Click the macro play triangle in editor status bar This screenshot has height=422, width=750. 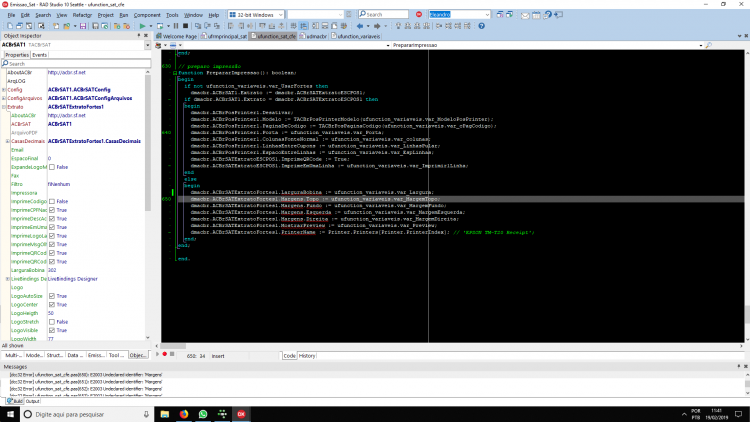(157, 355)
